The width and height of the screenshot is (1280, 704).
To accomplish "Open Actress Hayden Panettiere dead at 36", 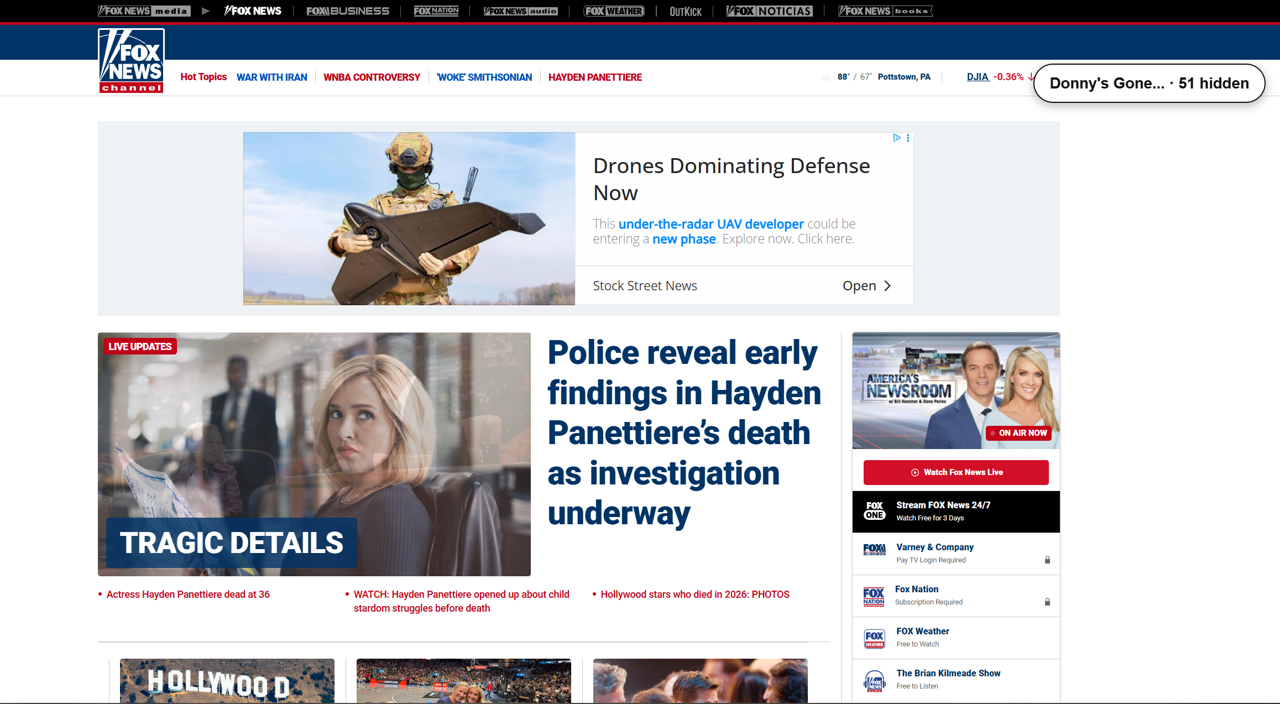I will tap(188, 594).
